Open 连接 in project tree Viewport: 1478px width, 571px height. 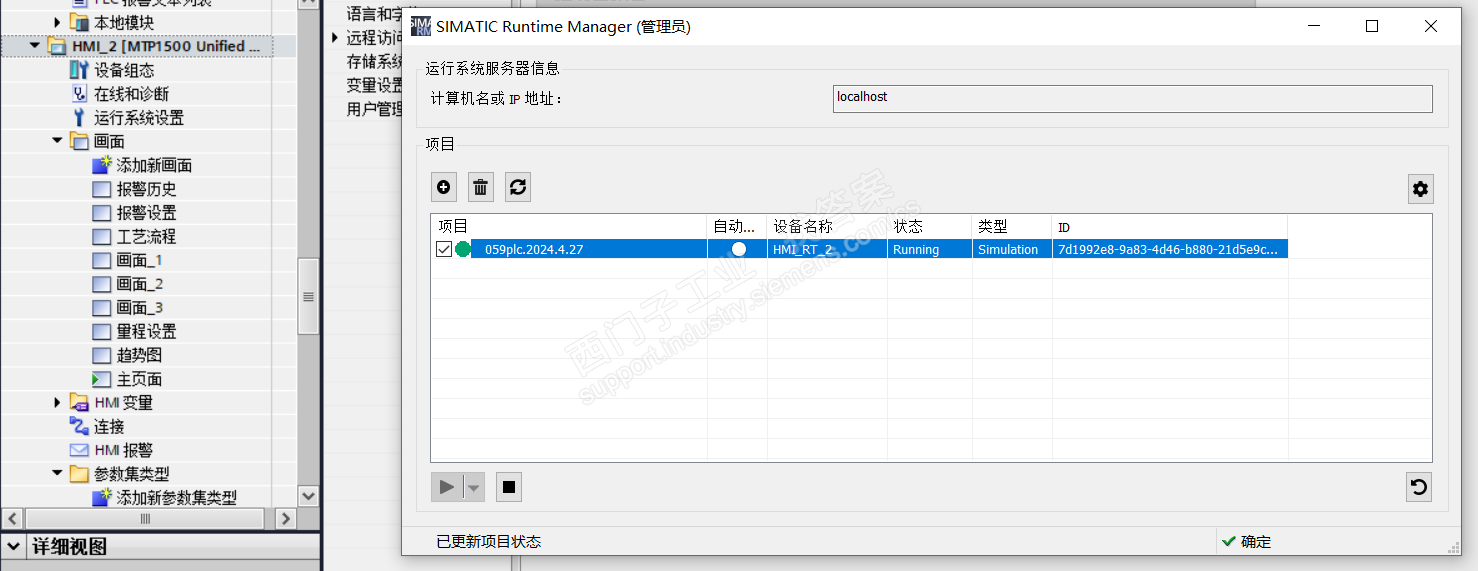tap(109, 426)
